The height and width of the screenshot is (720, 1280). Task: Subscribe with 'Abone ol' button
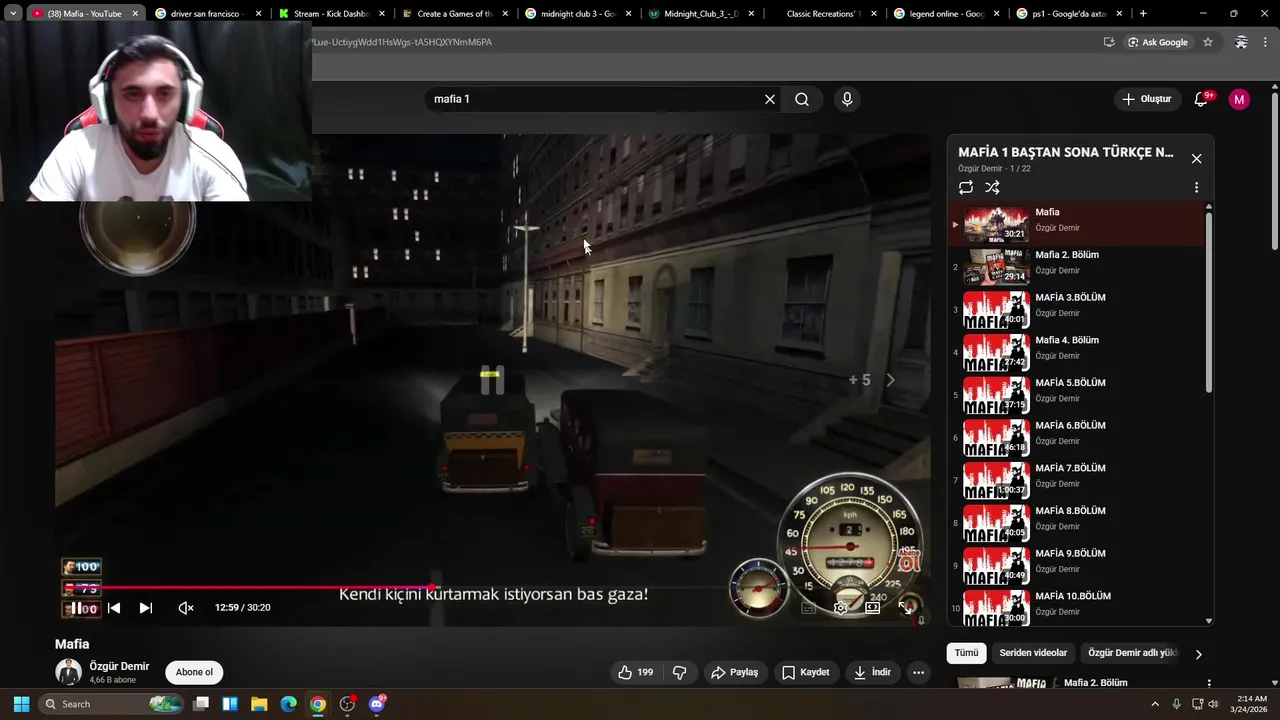pos(194,672)
